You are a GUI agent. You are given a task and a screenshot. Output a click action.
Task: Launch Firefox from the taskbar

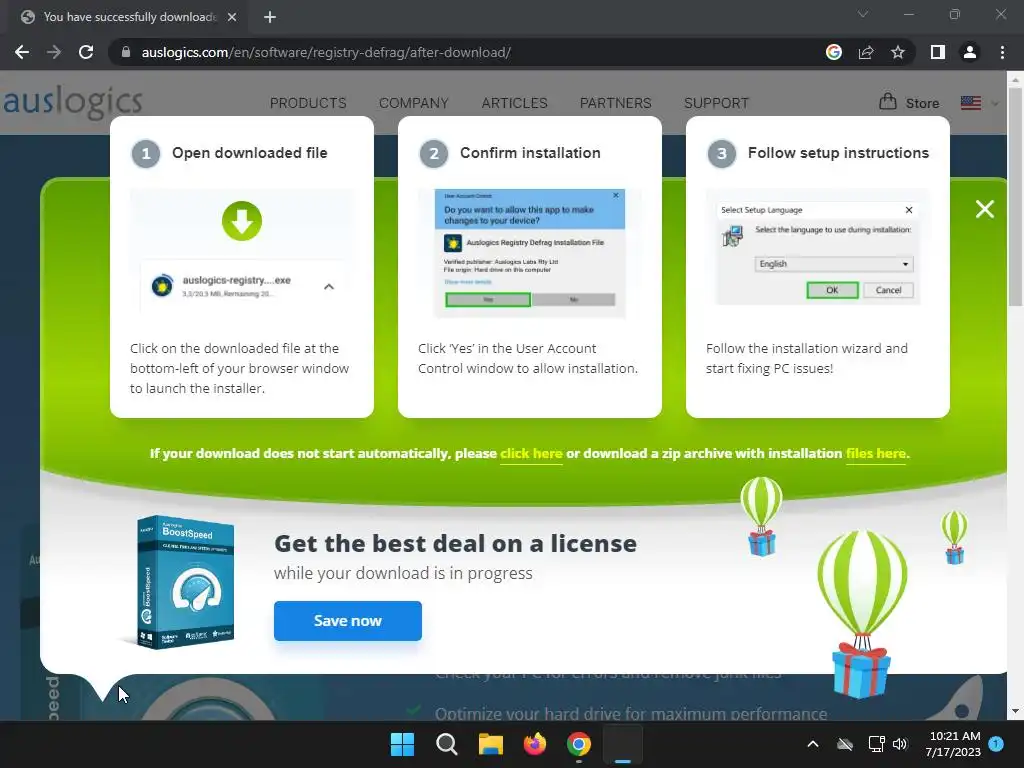click(x=535, y=744)
